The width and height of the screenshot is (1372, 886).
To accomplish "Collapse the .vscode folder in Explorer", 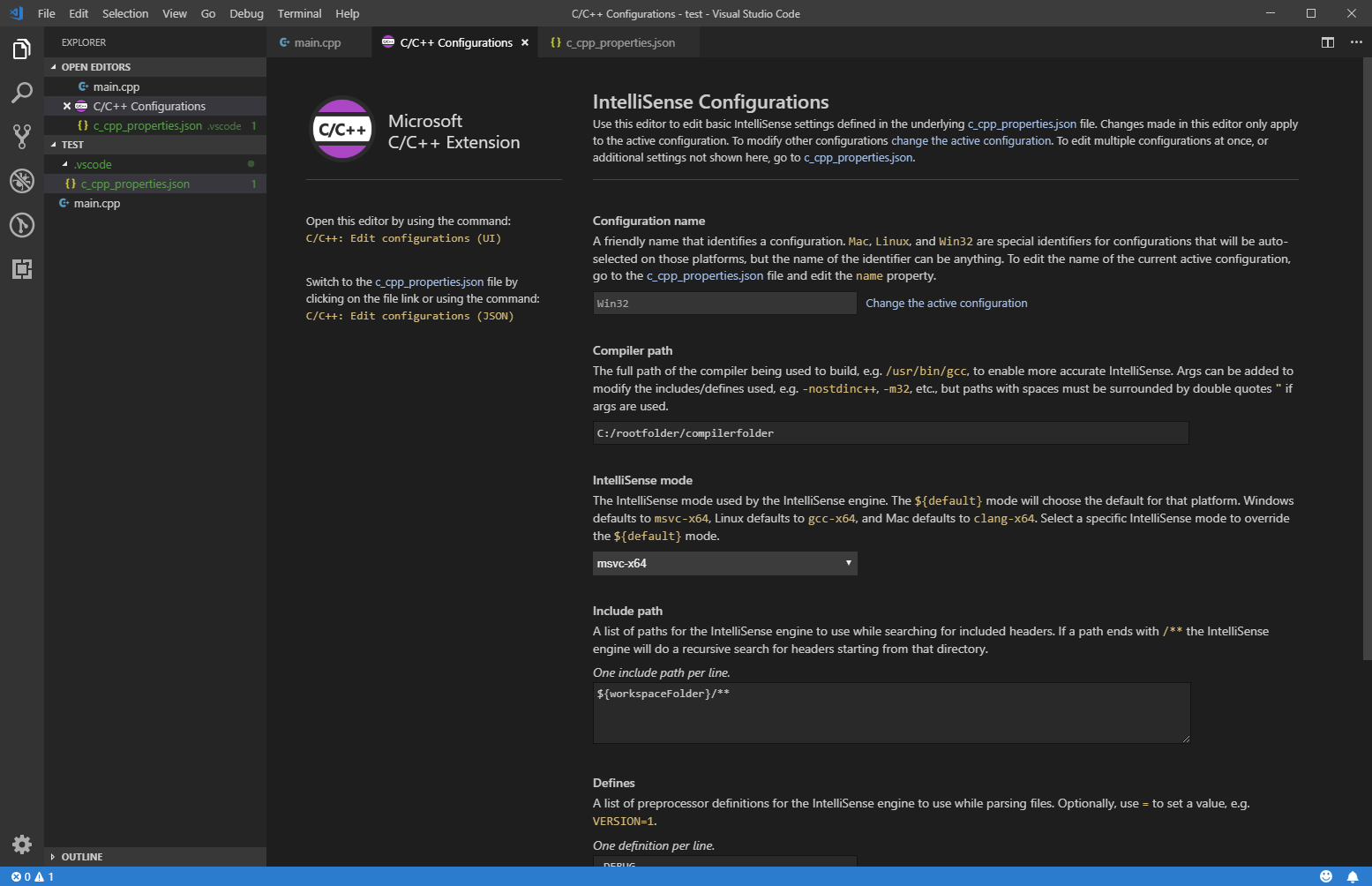I will pyautogui.click(x=66, y=164).
